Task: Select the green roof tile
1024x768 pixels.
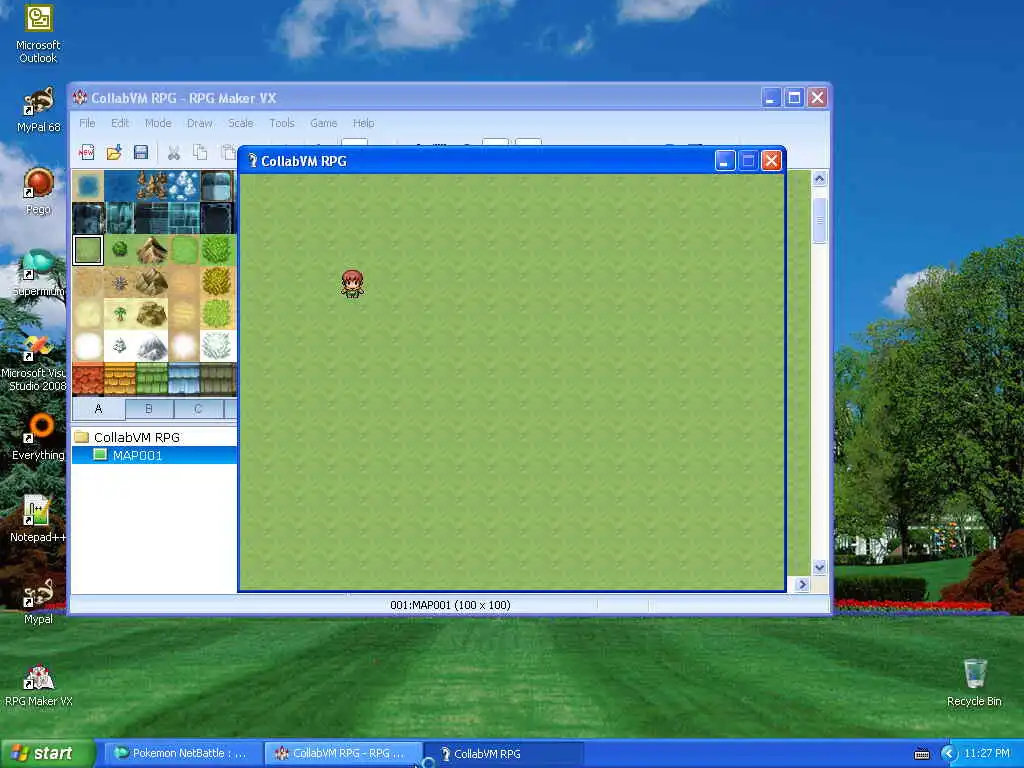Action: click(152, 379)
